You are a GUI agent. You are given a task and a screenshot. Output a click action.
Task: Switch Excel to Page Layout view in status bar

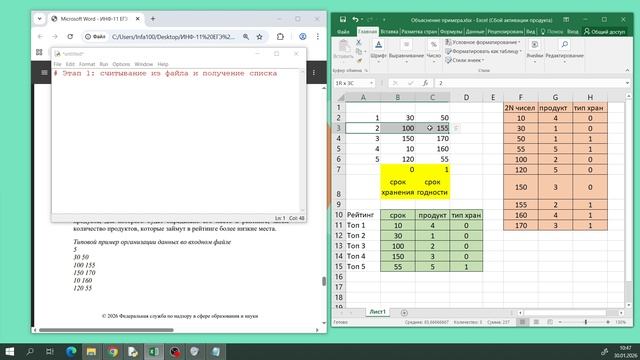[x=536, y=322]
